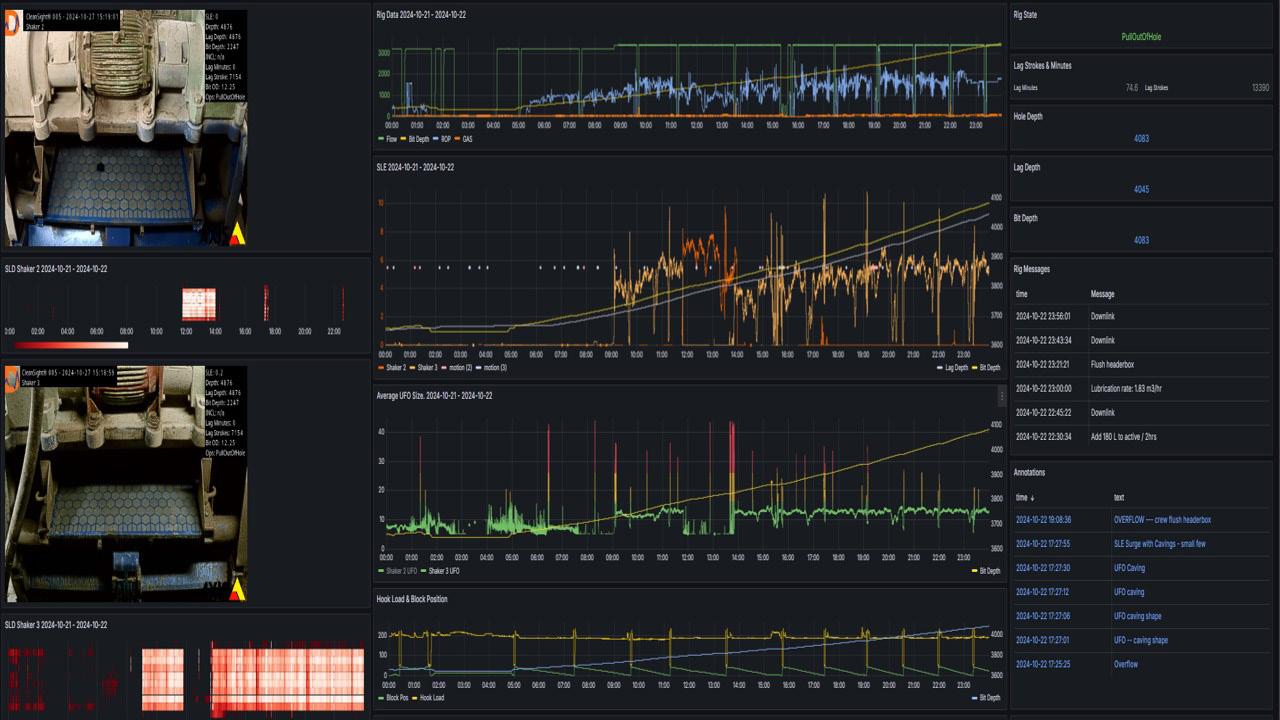Viewport: 1280px width, 720px height.
Task: Click the warning triangle on Shaker 3 camera
Action: pos(237,591)
